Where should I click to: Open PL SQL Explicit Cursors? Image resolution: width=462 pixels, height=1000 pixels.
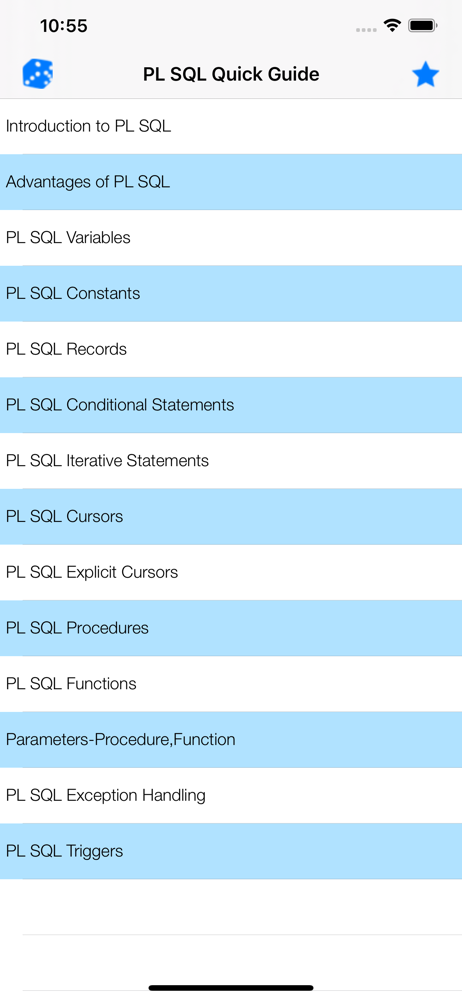tap(231, 572)
